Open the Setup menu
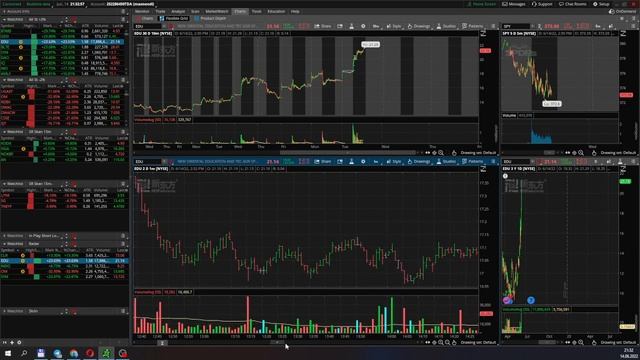 601,4
